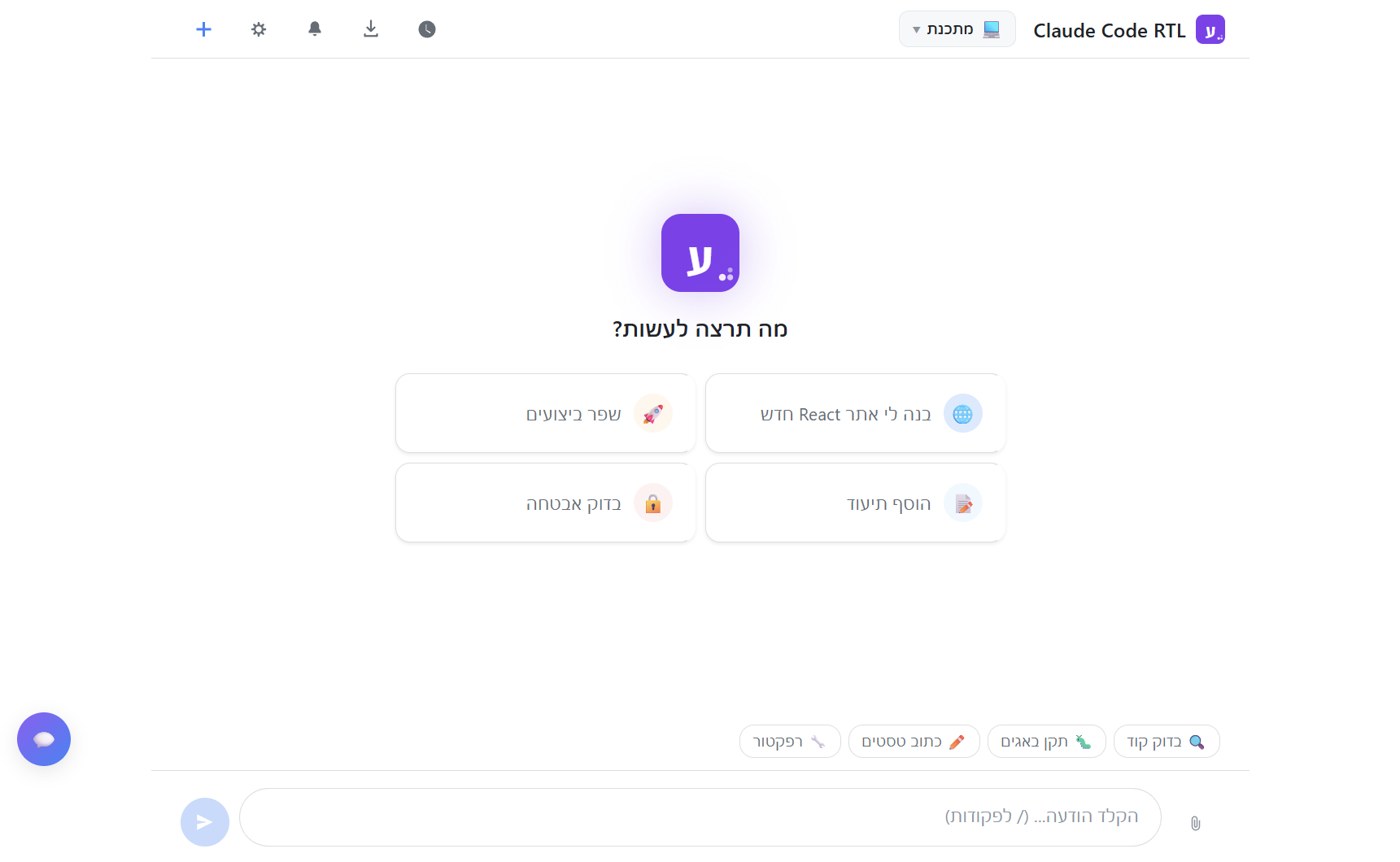Attach a file with paperclip icon

pyautogui.click(x=1195, y=823)
